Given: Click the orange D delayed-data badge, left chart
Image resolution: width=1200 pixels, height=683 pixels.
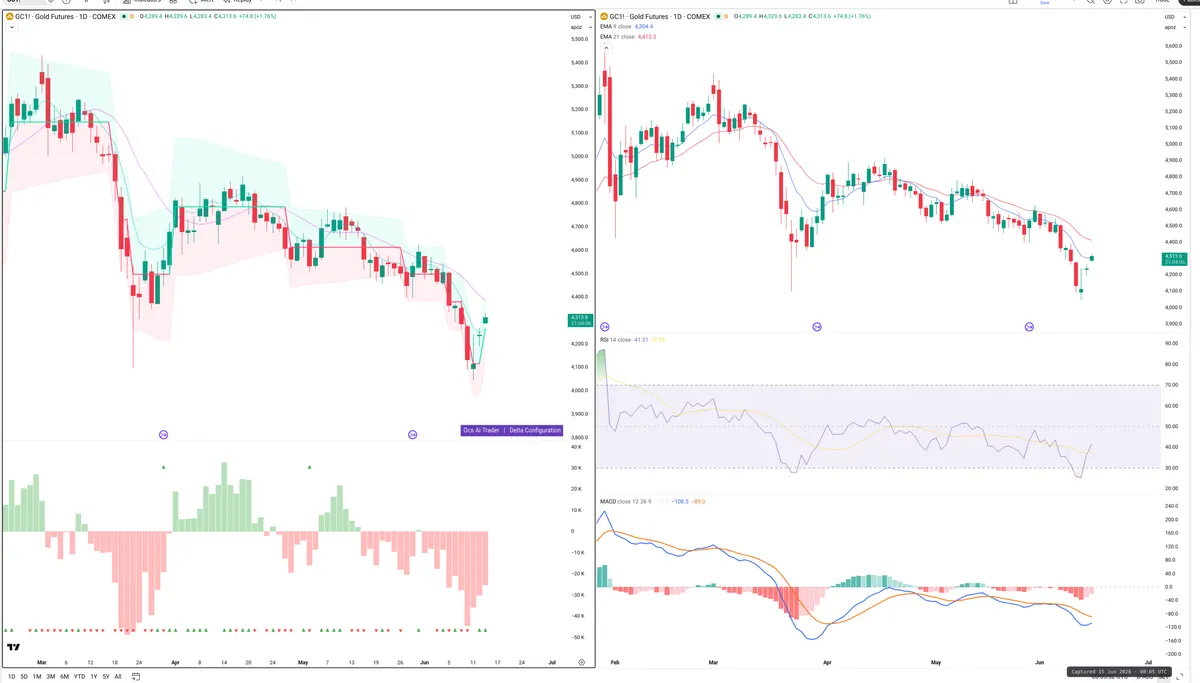Looking at the screenshot, I should pos(131,17).
